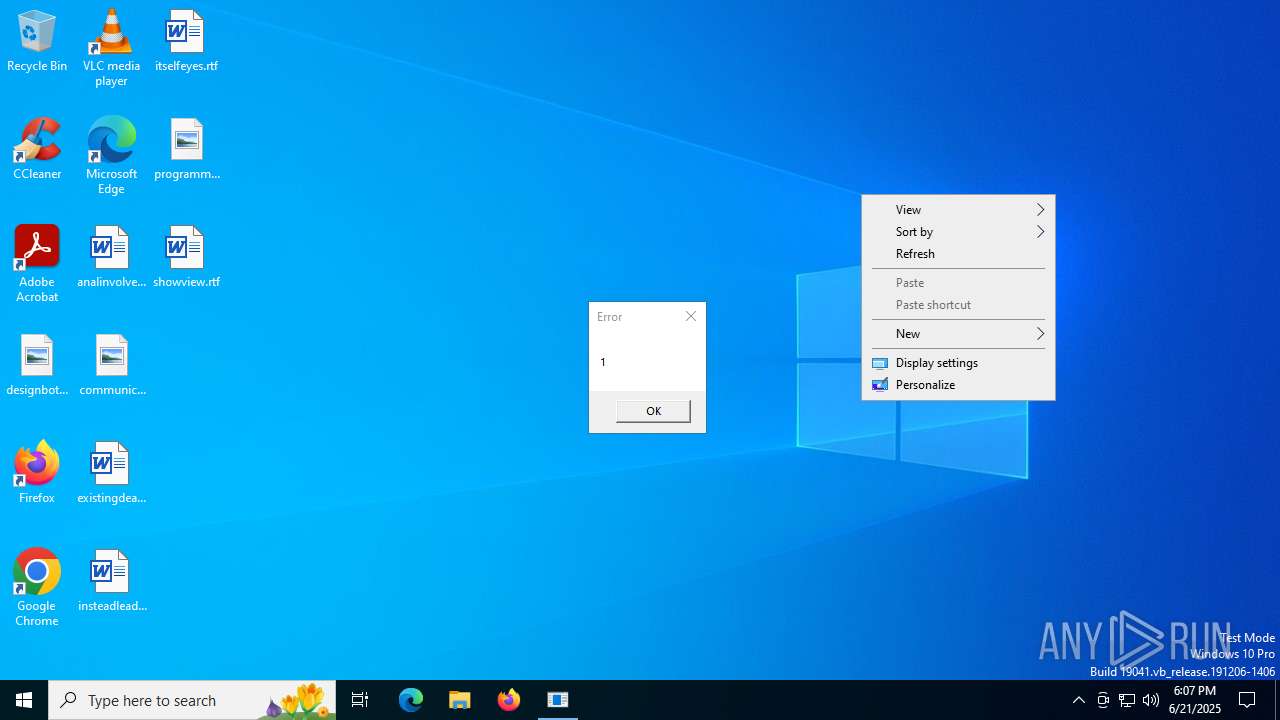The height and width of the screenshot is (720, 1280).
Task: Select the Microsoft Edge desktop shortcut
Action: pyautogui.click(x=111, y=155)
